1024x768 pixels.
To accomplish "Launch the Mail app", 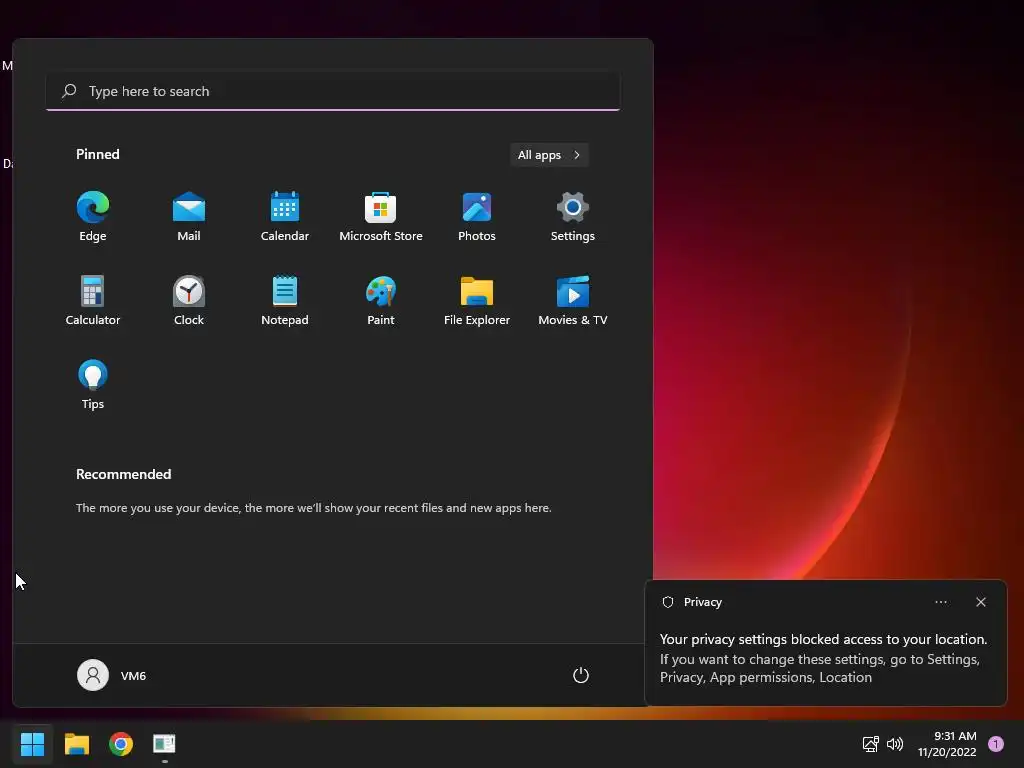I will pyautogui.click(x=189, y=217).
